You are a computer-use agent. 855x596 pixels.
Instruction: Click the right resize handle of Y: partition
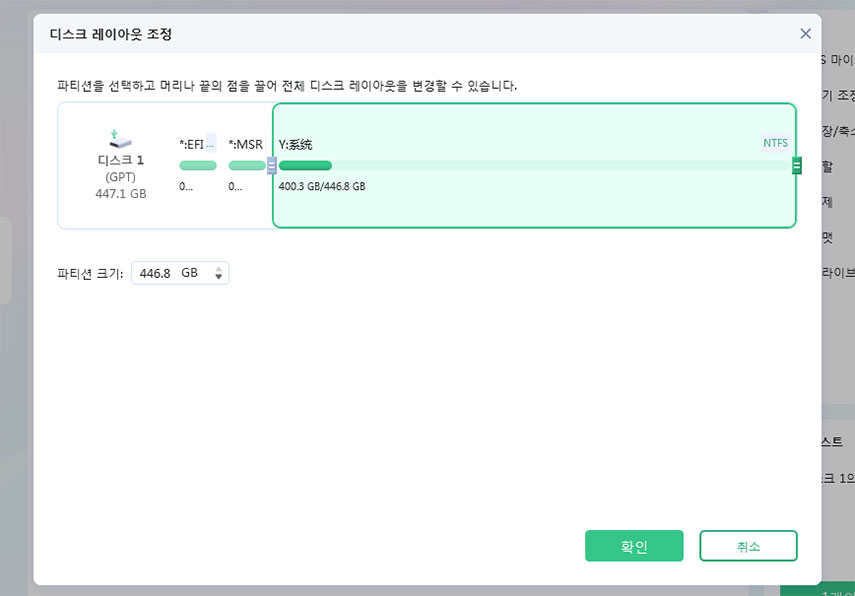pos(797,166)
